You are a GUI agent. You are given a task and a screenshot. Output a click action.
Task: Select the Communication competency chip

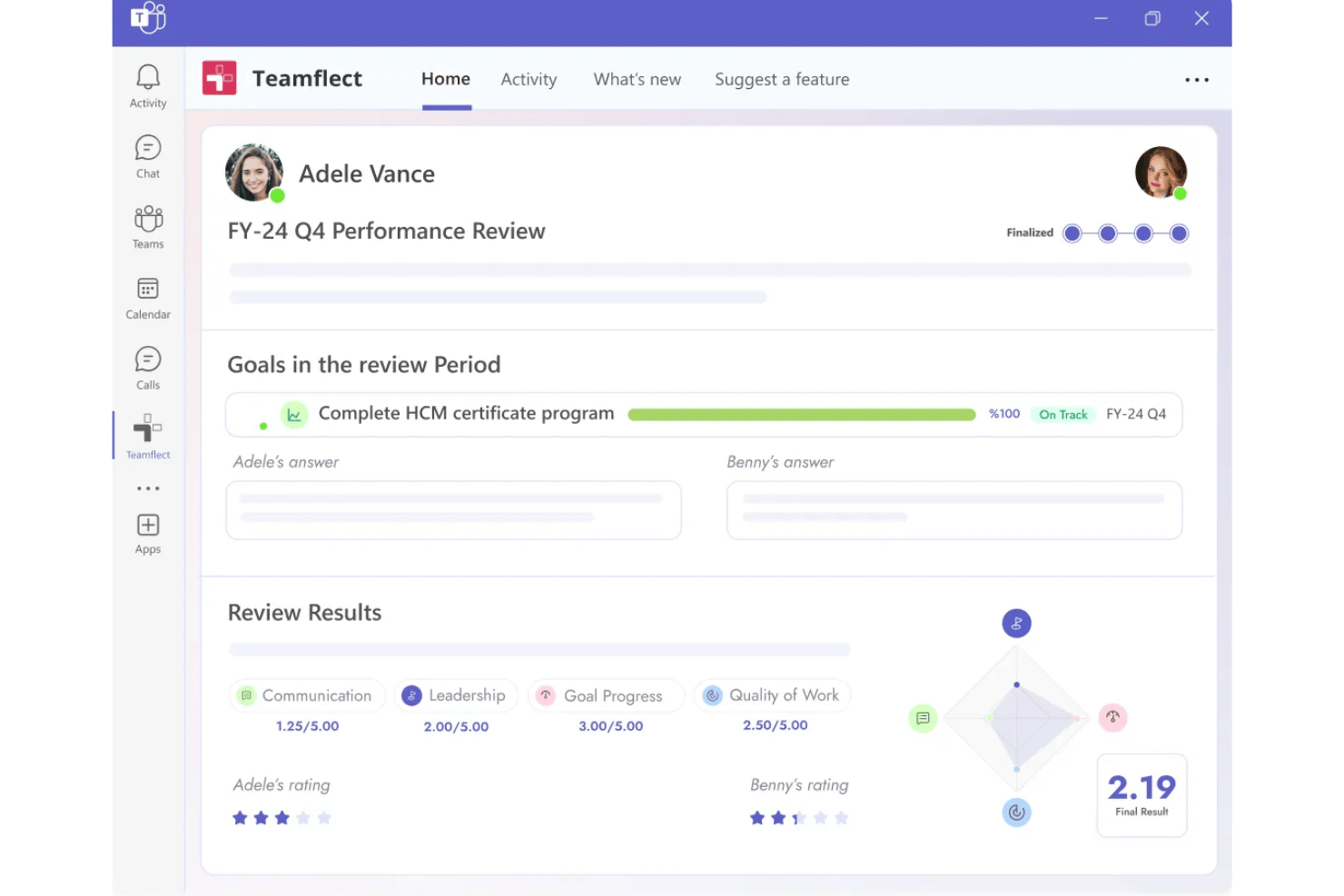(x=307, y=695)
